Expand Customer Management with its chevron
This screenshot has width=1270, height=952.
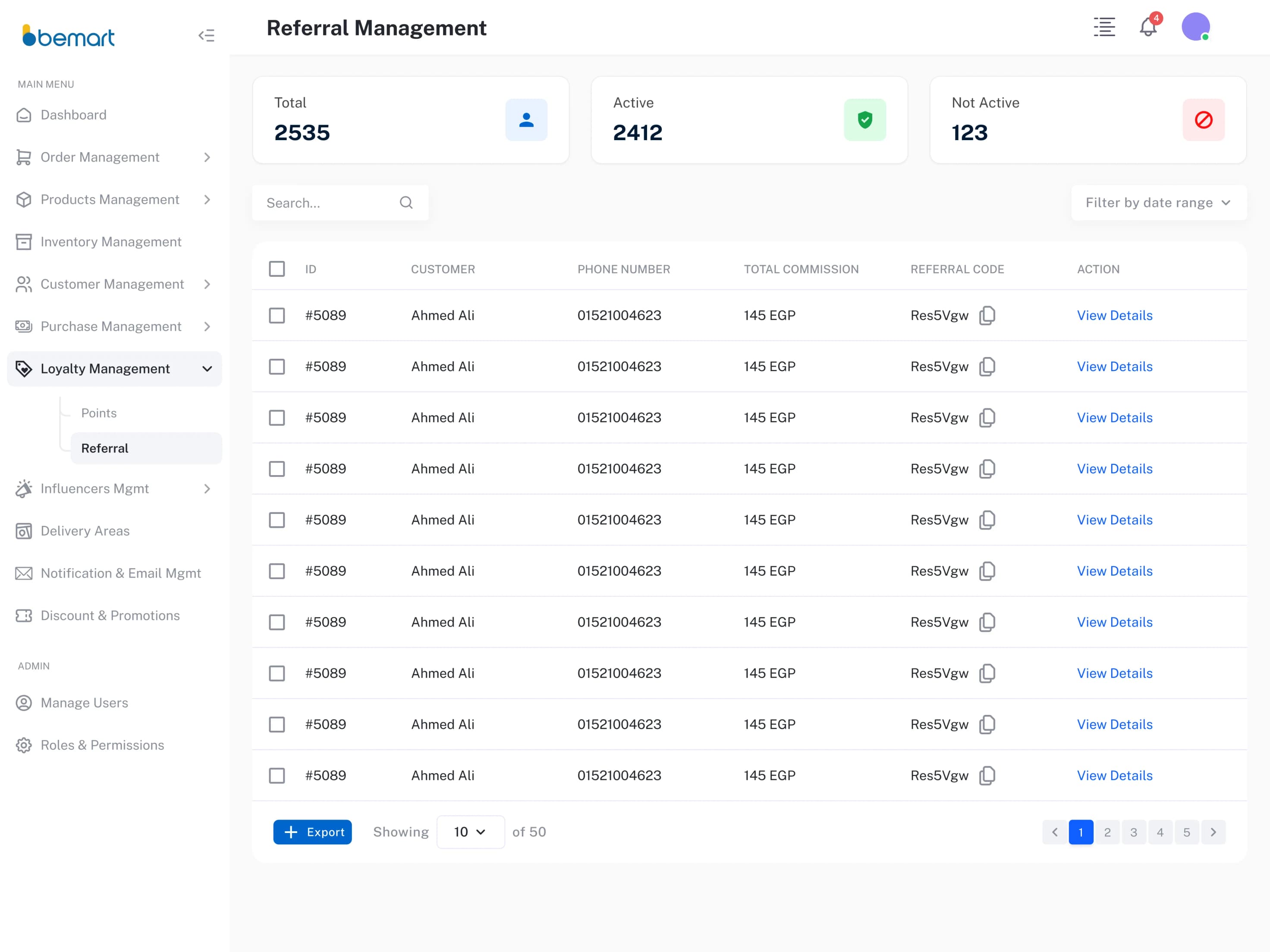point(207,284)
